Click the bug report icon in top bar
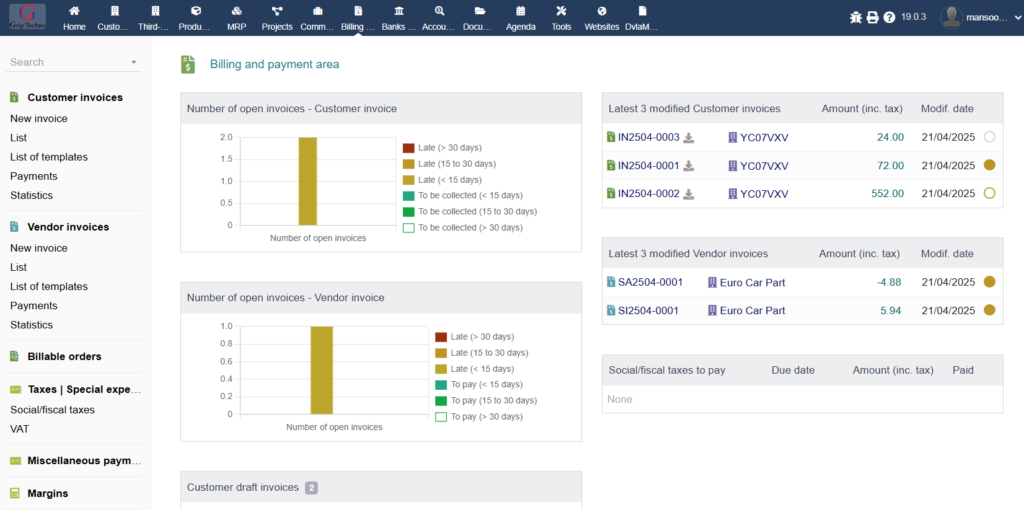Viewport: 1024px width, 510px height. [x=855, y=17]
